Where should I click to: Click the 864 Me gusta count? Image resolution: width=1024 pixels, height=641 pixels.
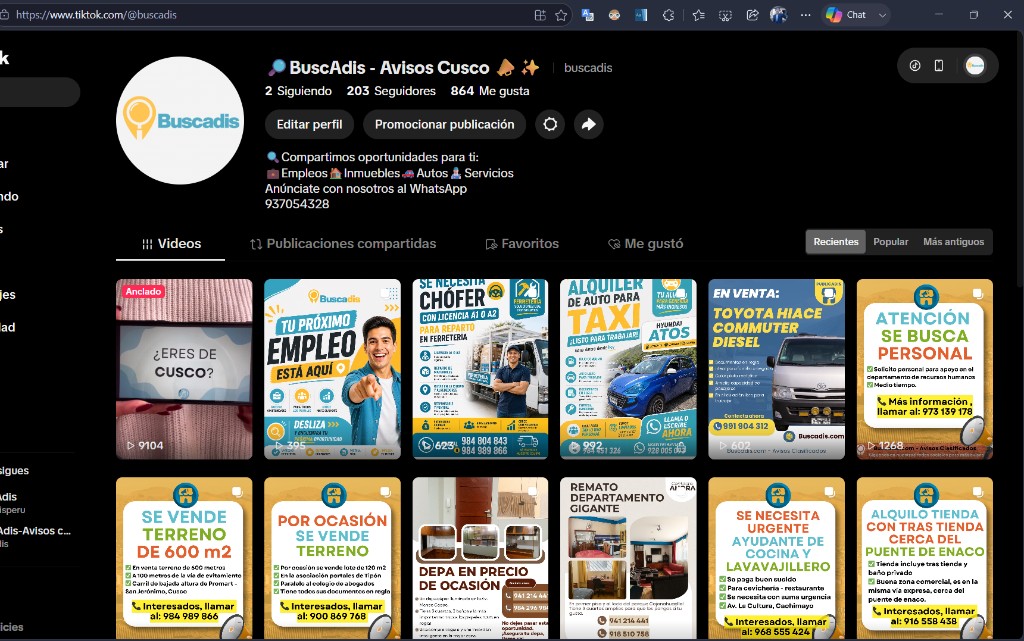[490, 91]
